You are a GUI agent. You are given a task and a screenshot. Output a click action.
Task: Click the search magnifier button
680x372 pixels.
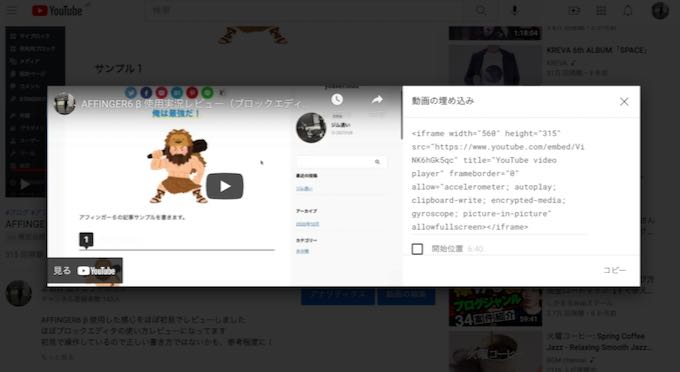tap(481, 10)
